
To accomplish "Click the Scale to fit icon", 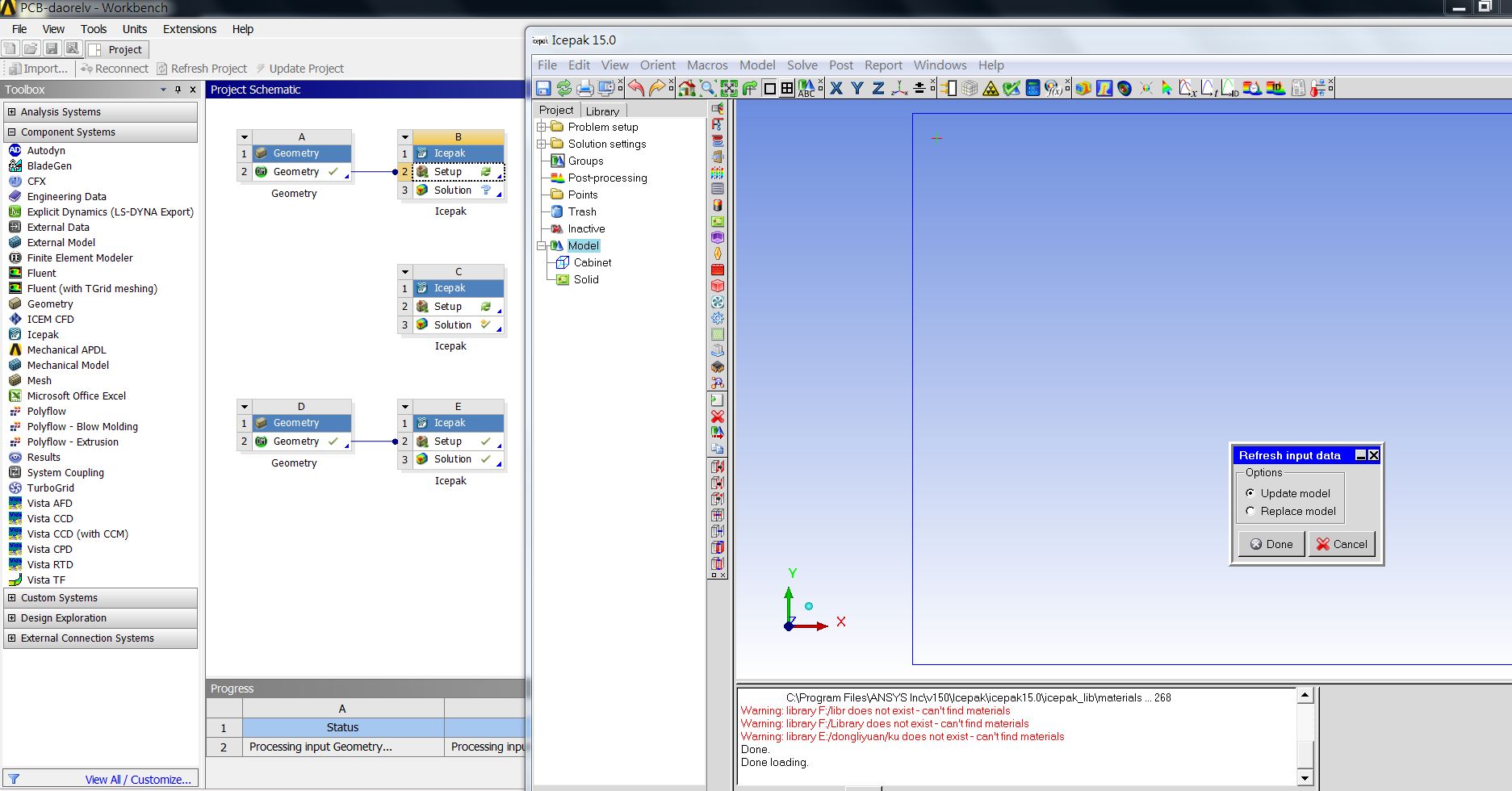I will [x=729, y=88].
